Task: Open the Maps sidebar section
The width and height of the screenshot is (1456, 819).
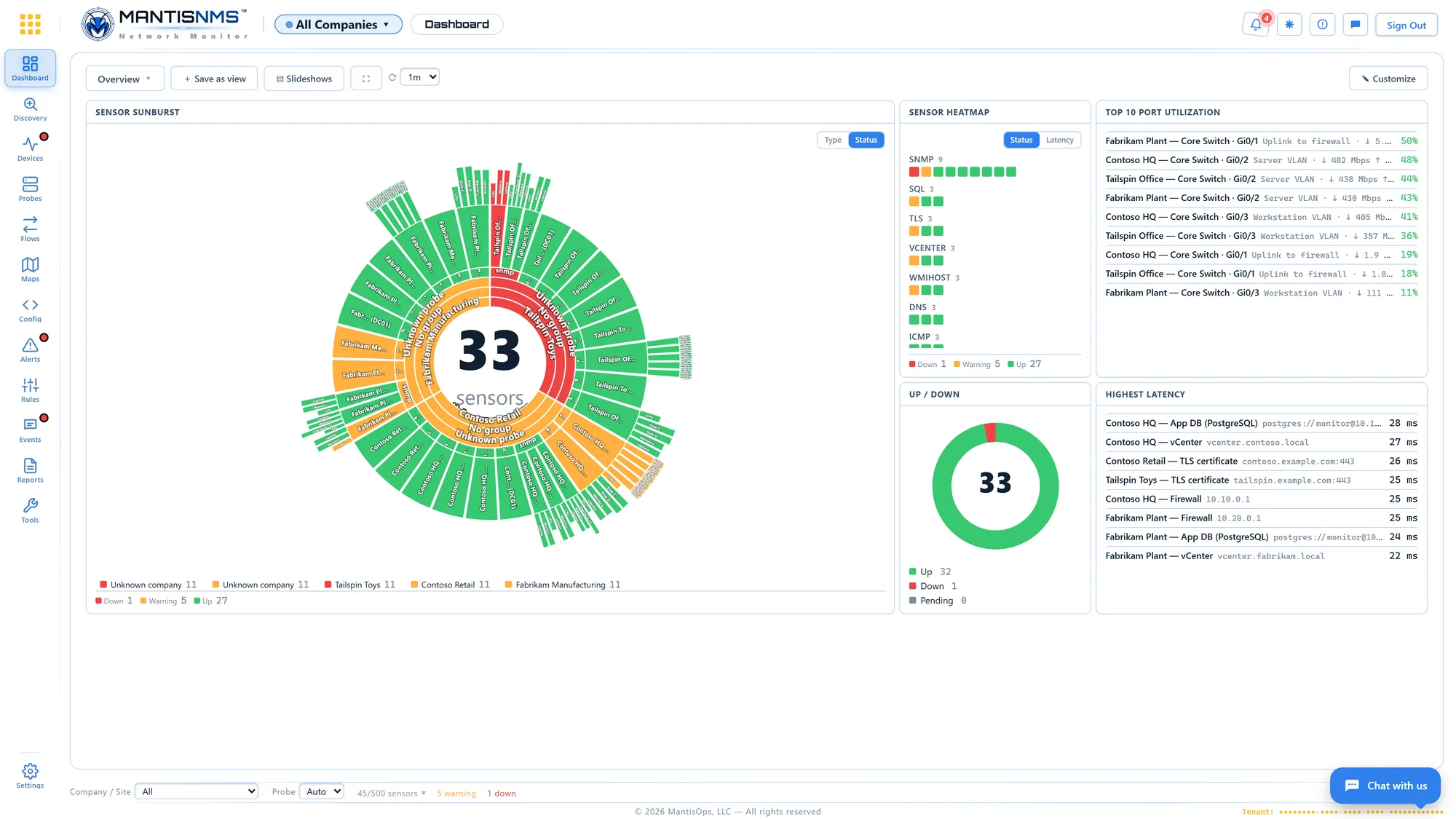Action: pos(30,269)
